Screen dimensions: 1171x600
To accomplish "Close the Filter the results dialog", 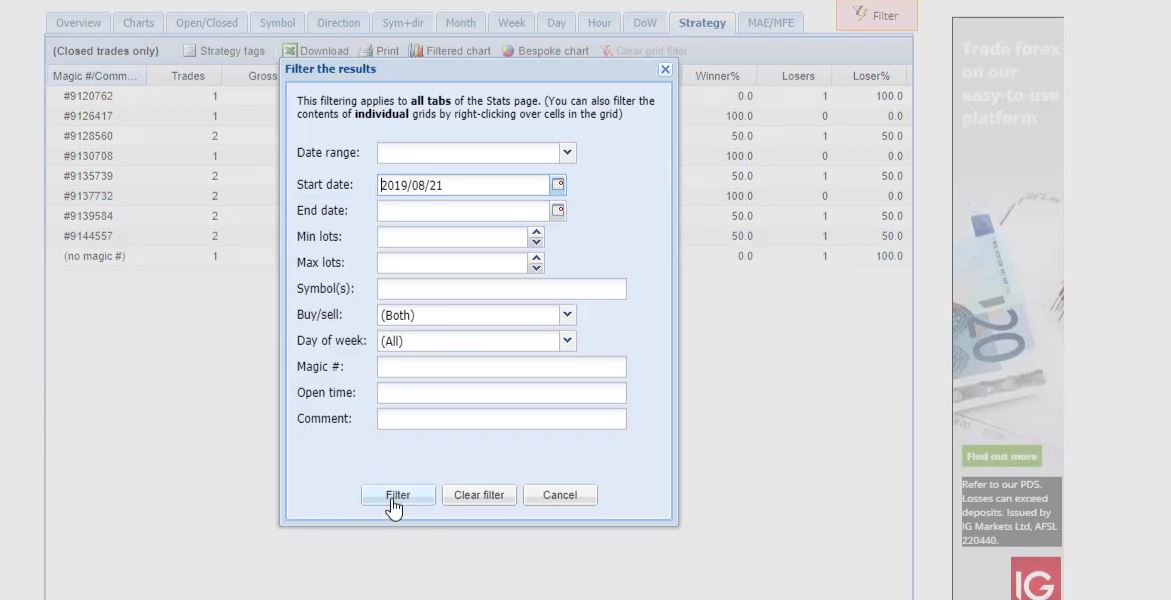I will pyautogui.click(x=665, y=69).
